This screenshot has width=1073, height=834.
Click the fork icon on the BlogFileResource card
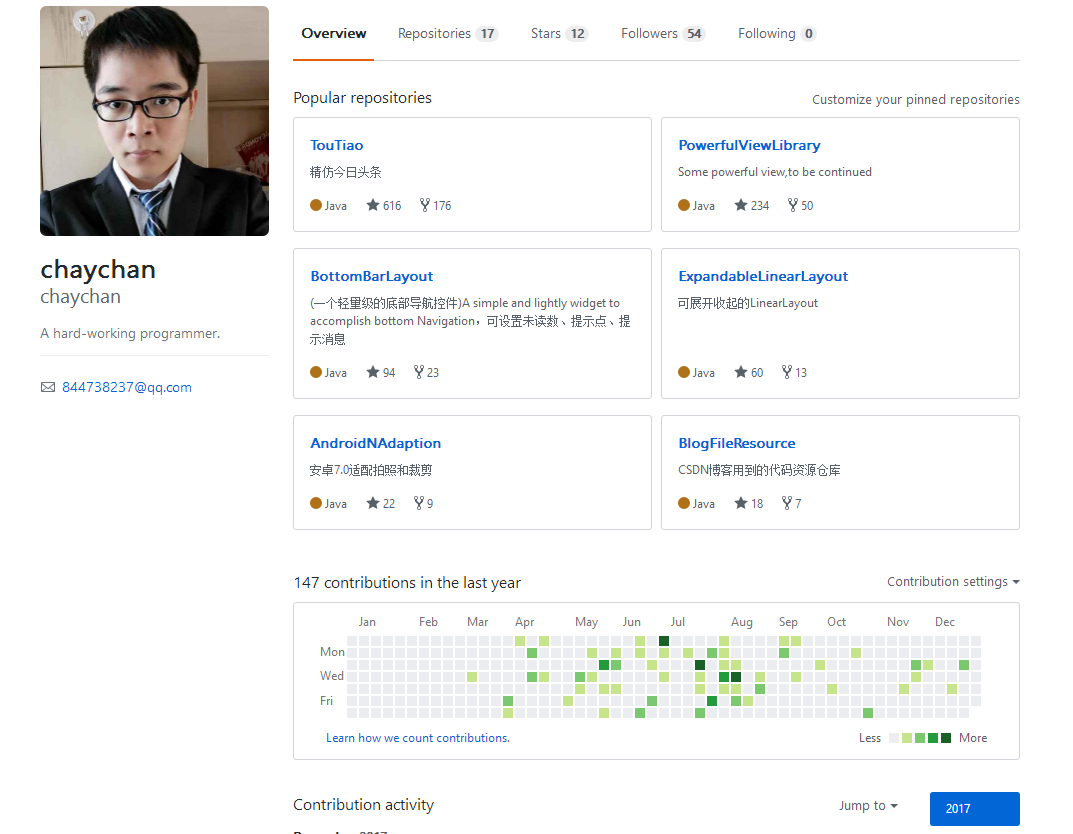point(788,503)
